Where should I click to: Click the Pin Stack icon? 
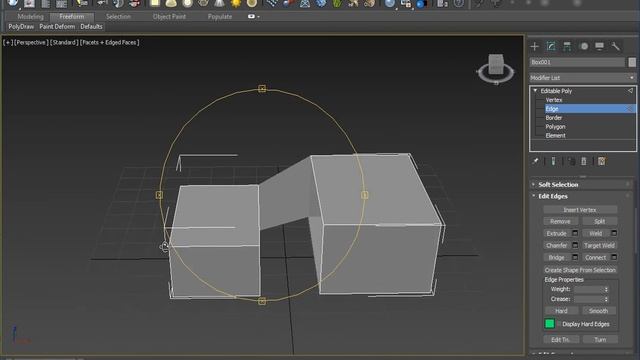tap(535, 162)
